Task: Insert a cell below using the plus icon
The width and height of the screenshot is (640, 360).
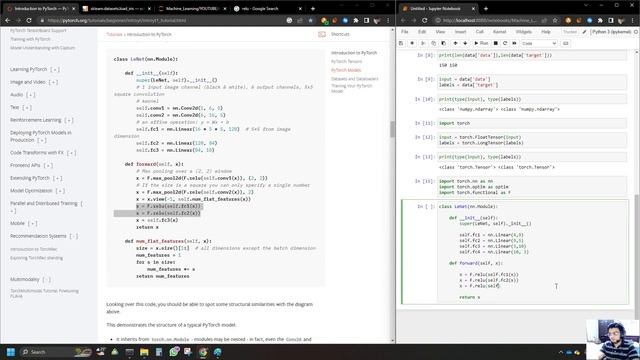Action: (412, 43)
